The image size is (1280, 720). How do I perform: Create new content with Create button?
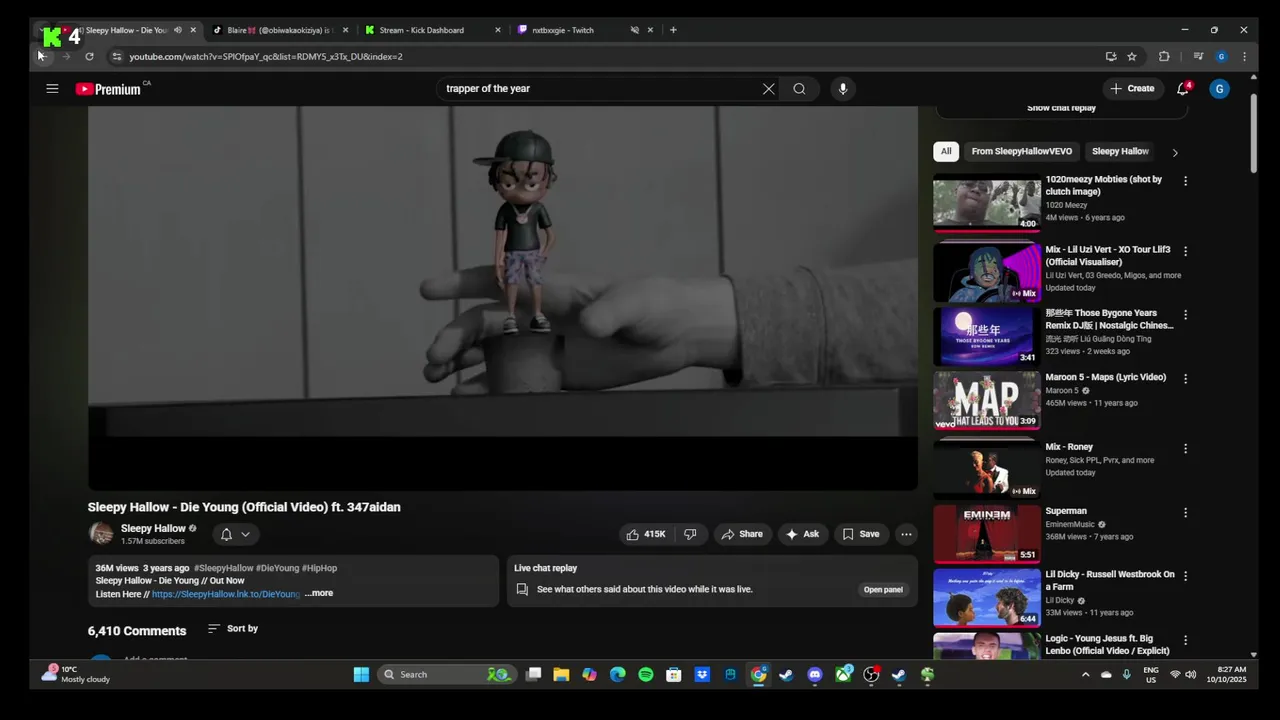[x=1132, y=89]
